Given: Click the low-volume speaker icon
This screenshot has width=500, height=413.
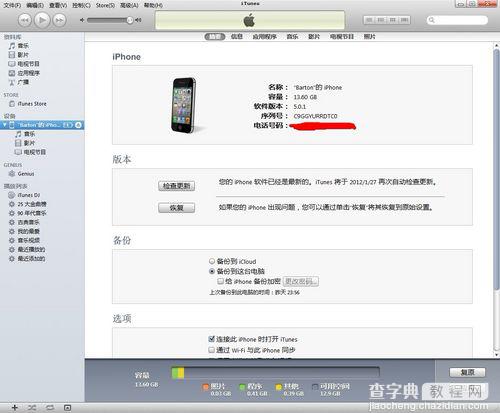Looking at the screenshot, I should (82, 20).
